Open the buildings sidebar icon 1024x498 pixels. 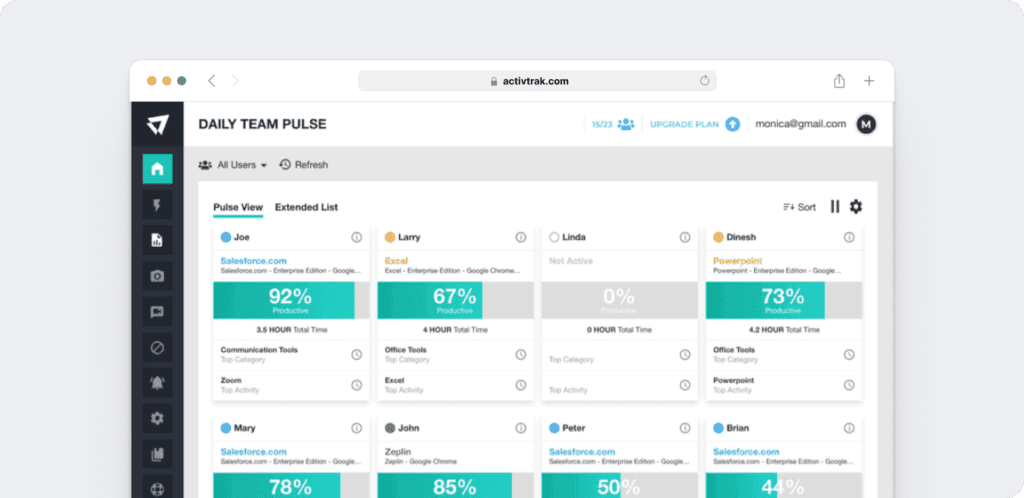(x=157, y=454)
